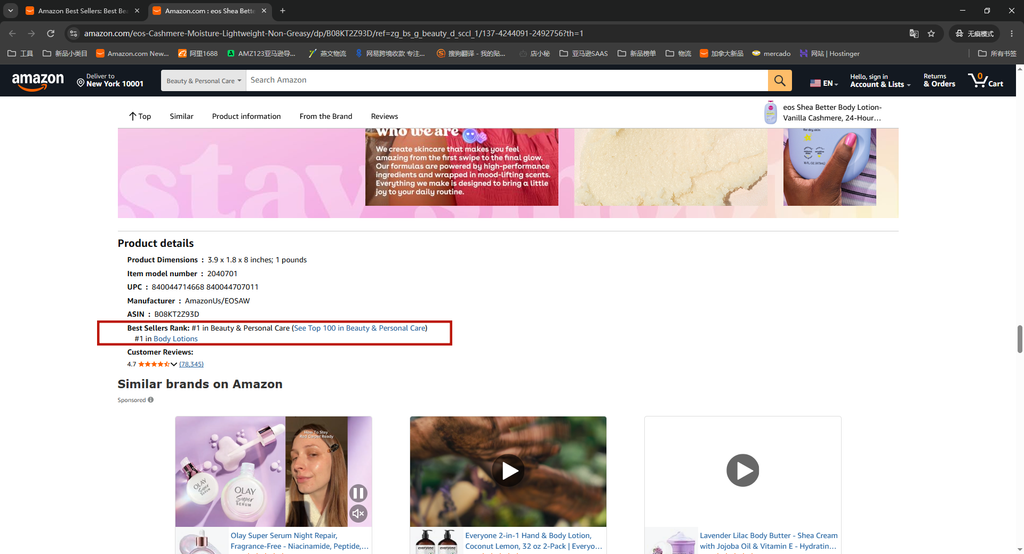
Task: Click the Sponsored info icon
Action: tap(151, 400)
